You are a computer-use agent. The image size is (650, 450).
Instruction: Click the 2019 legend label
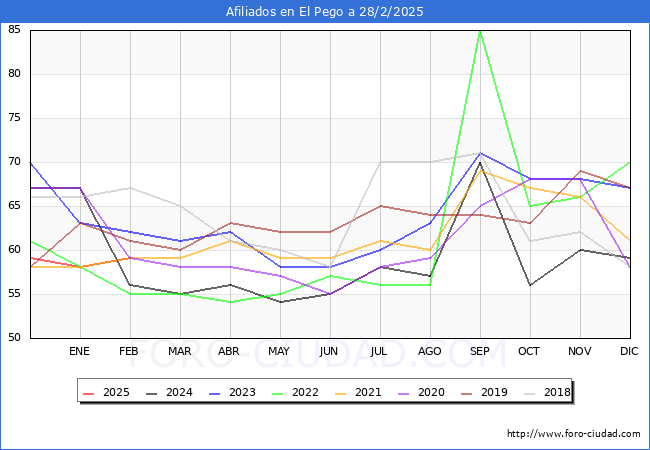[494, 392]
